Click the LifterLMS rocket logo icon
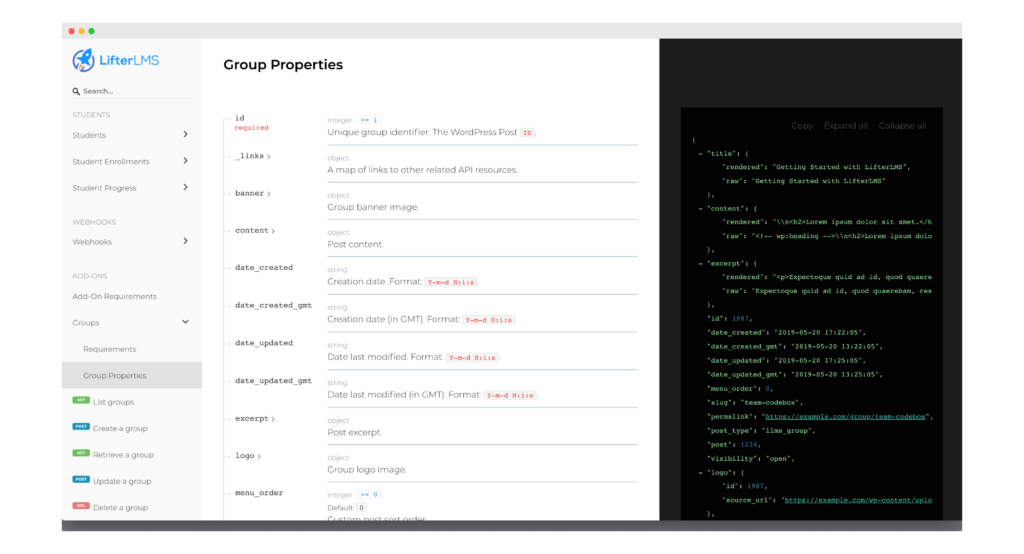The height and width of the screenshot is (554, 1024). click(83, 60)
